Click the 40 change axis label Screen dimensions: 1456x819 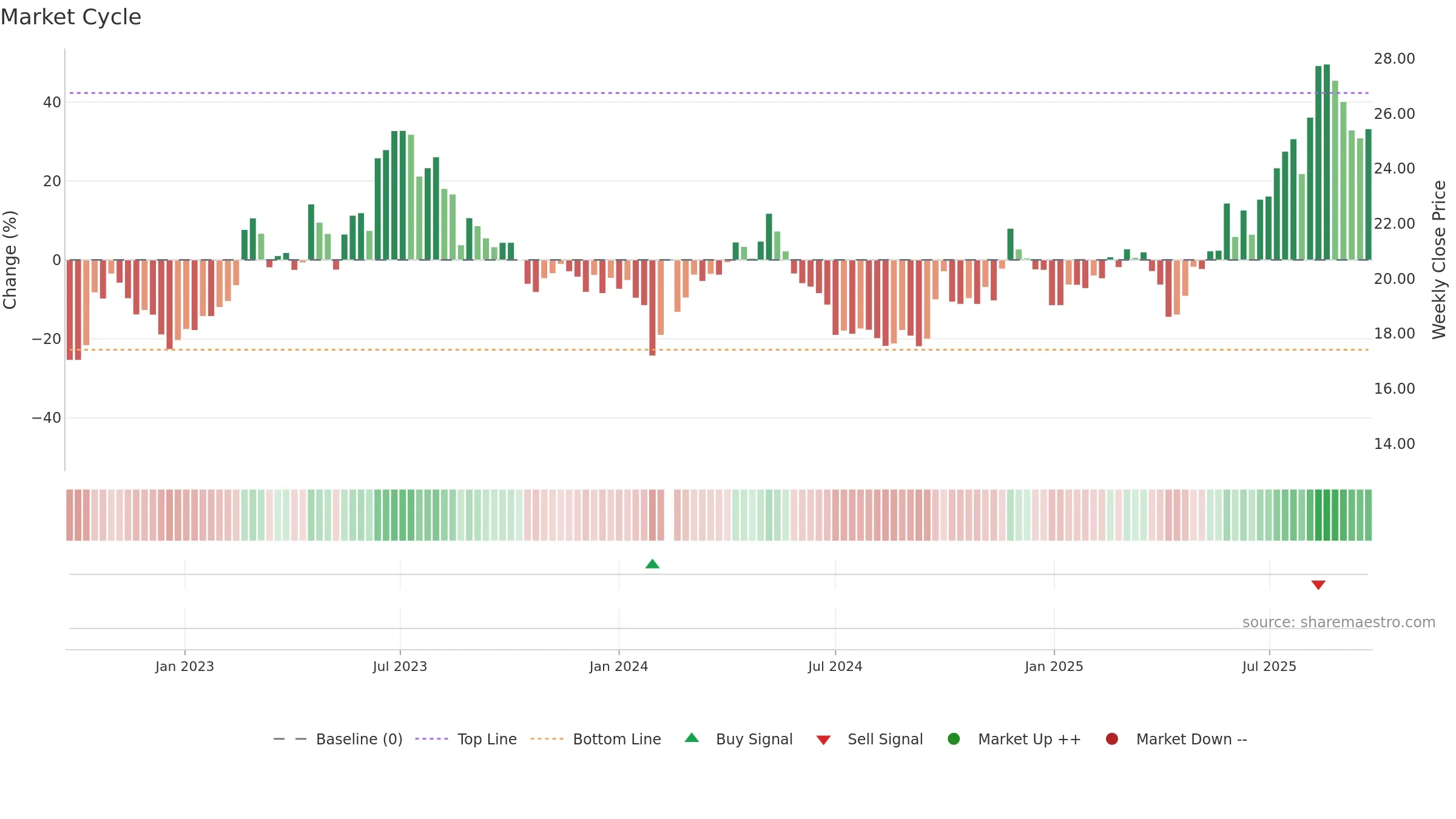tap(52, 103)
